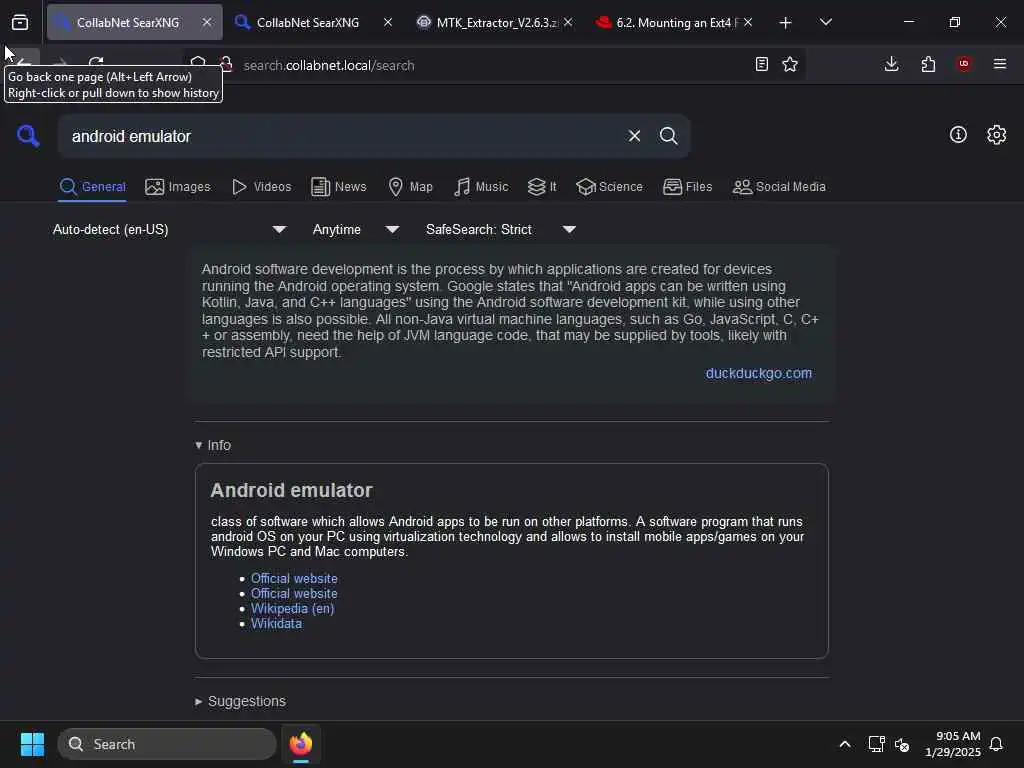The height and width of the screenshot is (768, 1024).
Task: Open the duckduckgo.com source link
Action: click(x=758, y=373)
